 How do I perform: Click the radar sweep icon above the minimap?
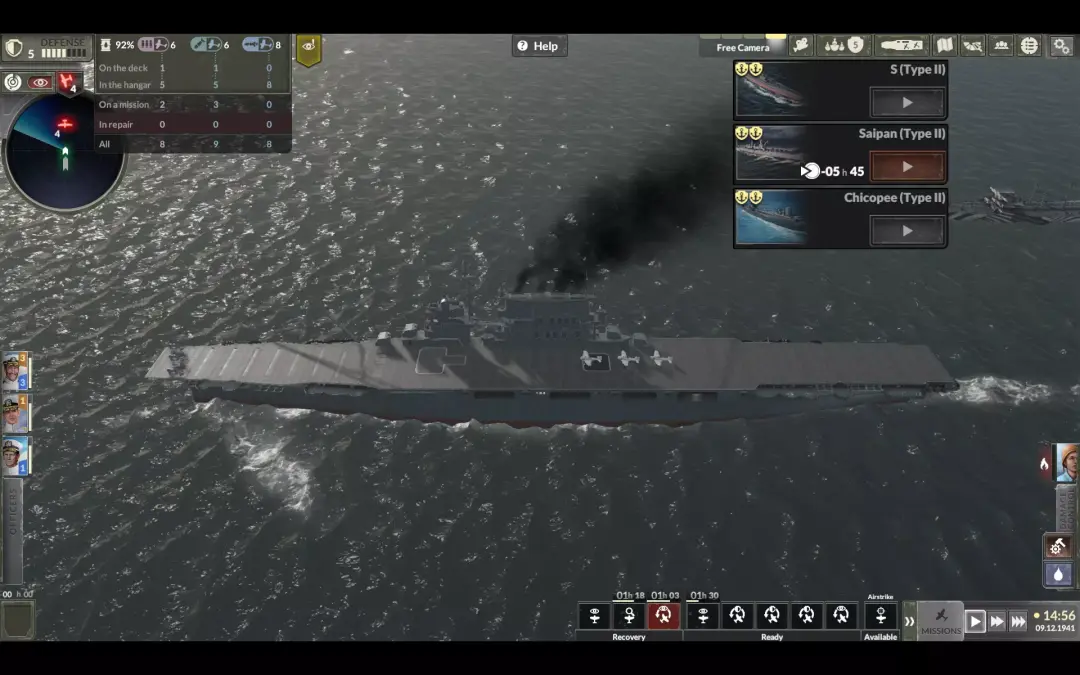13,82
